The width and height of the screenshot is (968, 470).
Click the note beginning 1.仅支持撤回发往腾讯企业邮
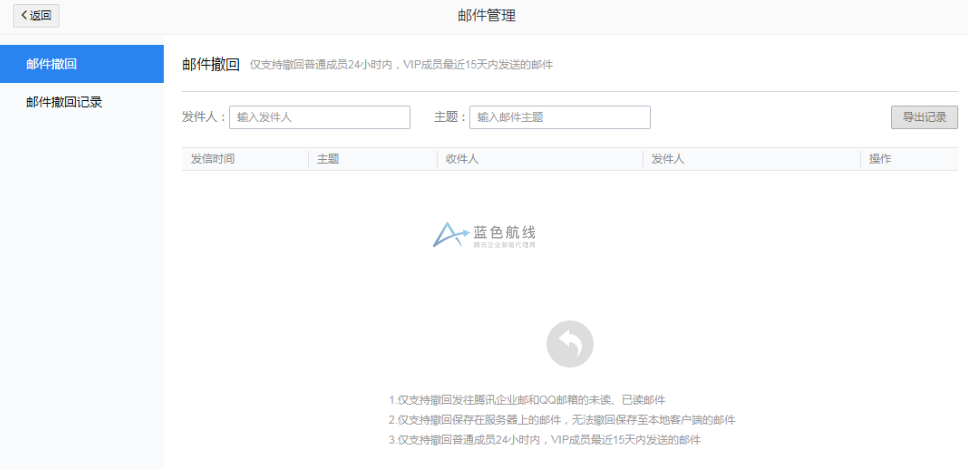tap(527, 400)
